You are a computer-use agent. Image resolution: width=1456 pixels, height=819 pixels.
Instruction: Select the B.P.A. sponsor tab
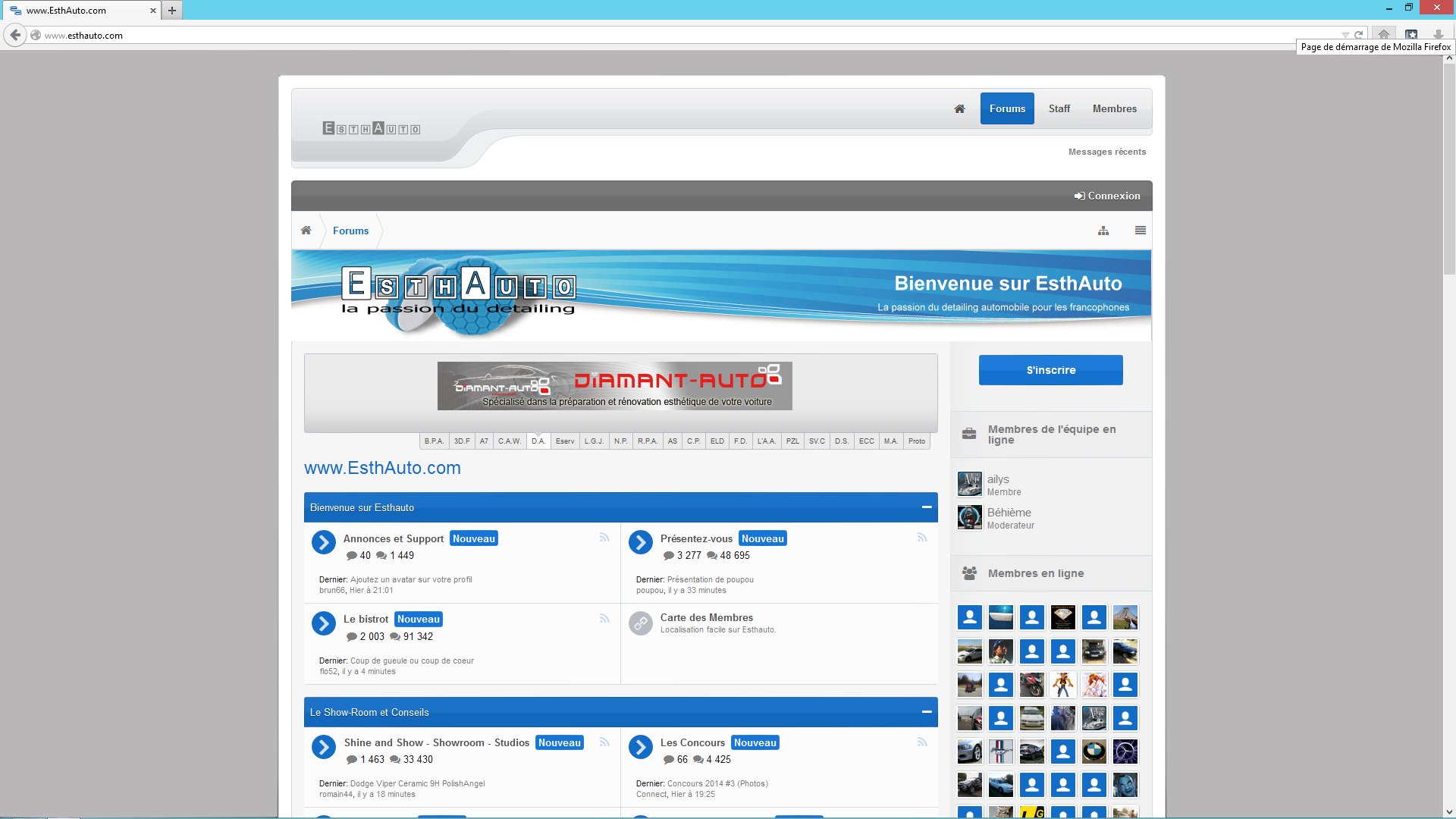(435, 441)
